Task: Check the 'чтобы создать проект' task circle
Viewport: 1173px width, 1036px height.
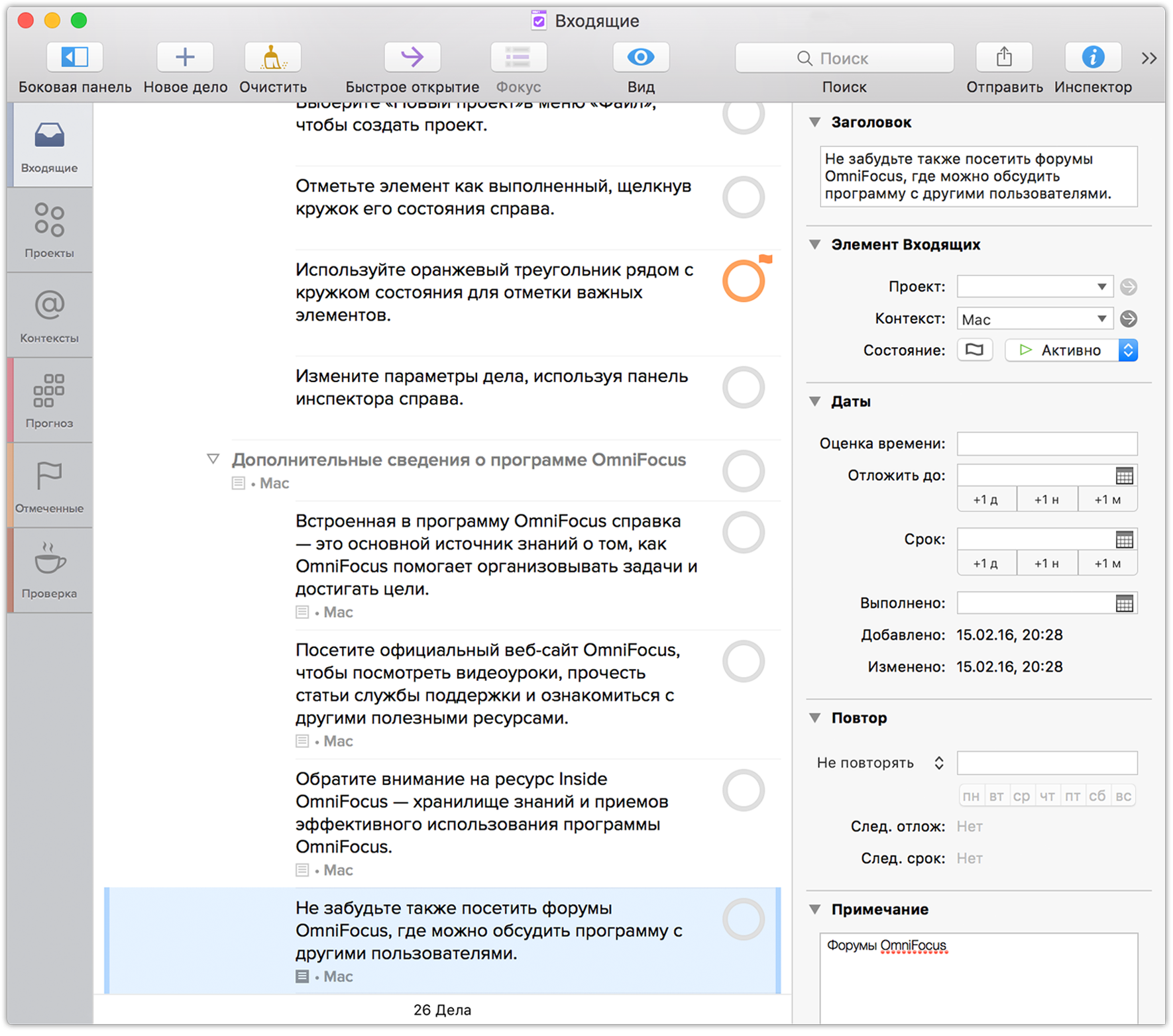Action: (x=743, y=118)
